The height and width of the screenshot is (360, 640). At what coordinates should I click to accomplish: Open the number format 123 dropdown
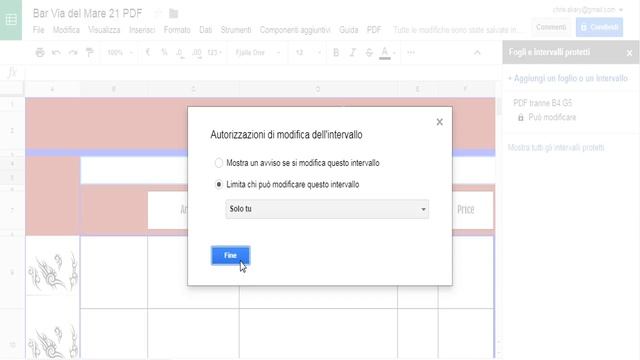pyautogui.click(x=214, y=53)
